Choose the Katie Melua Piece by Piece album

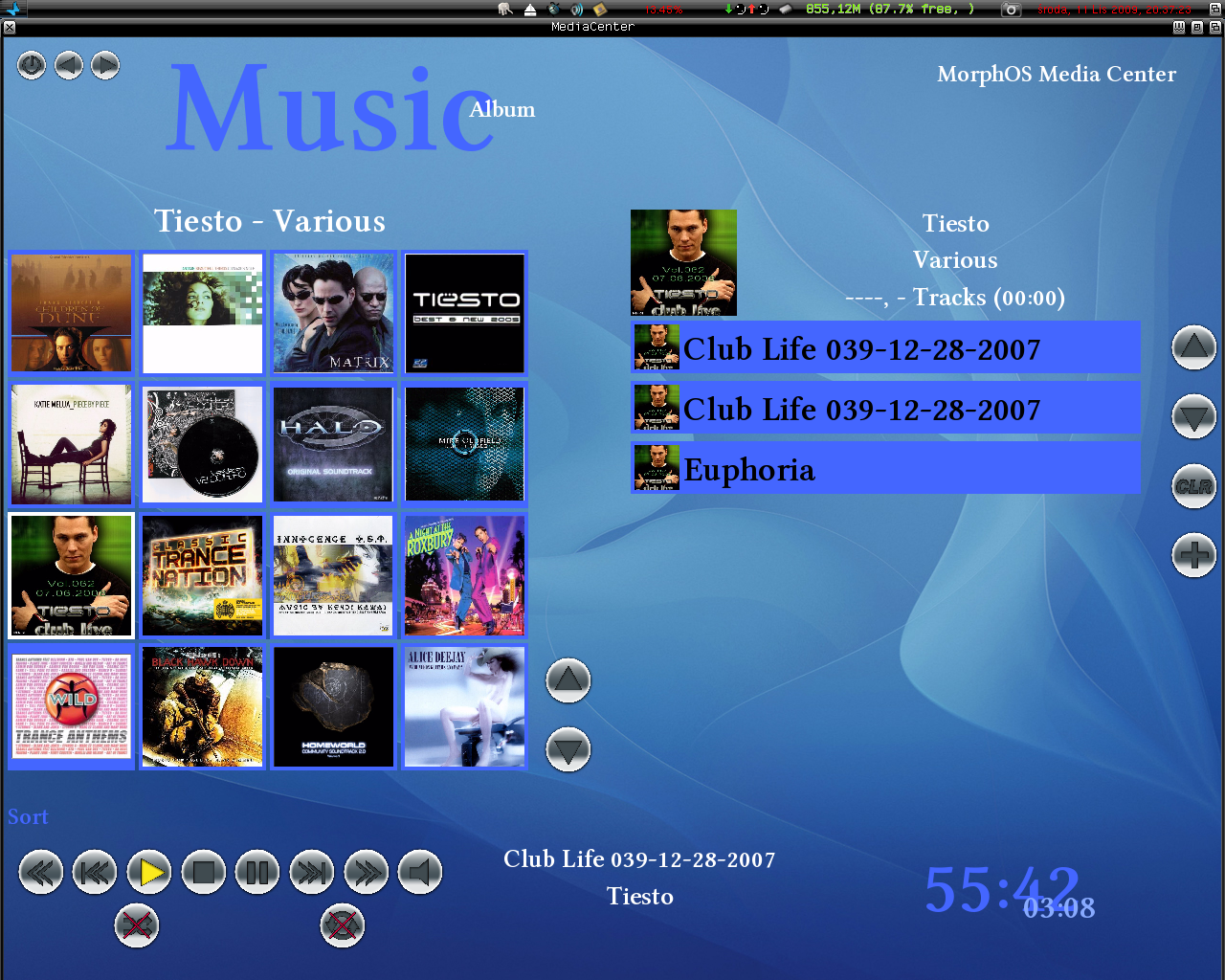click(x=72, y=444)
